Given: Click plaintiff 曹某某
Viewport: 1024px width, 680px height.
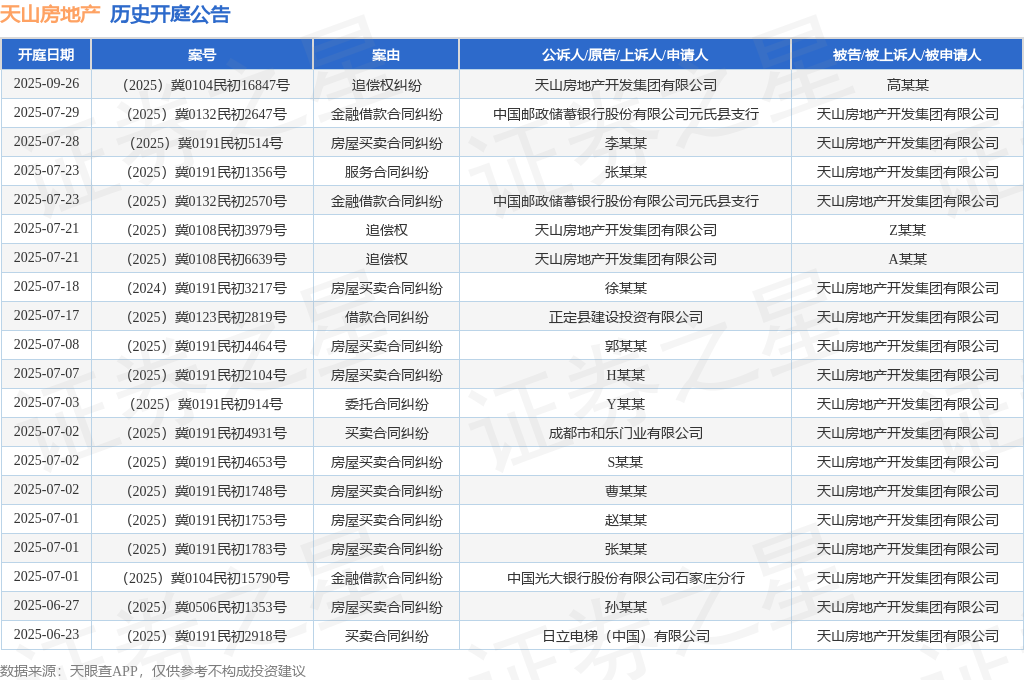Looking at the screenshot, I should (626, 491).
